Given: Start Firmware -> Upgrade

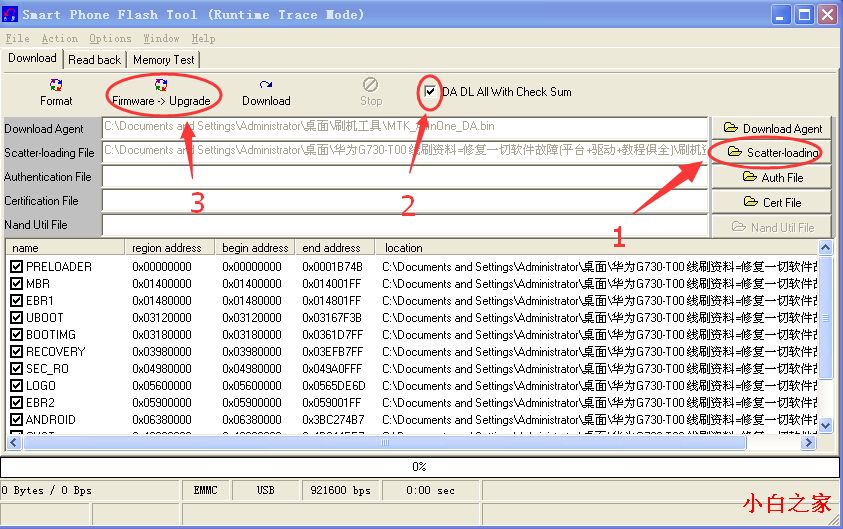Looking at the screenshot, I should point(161,92).
